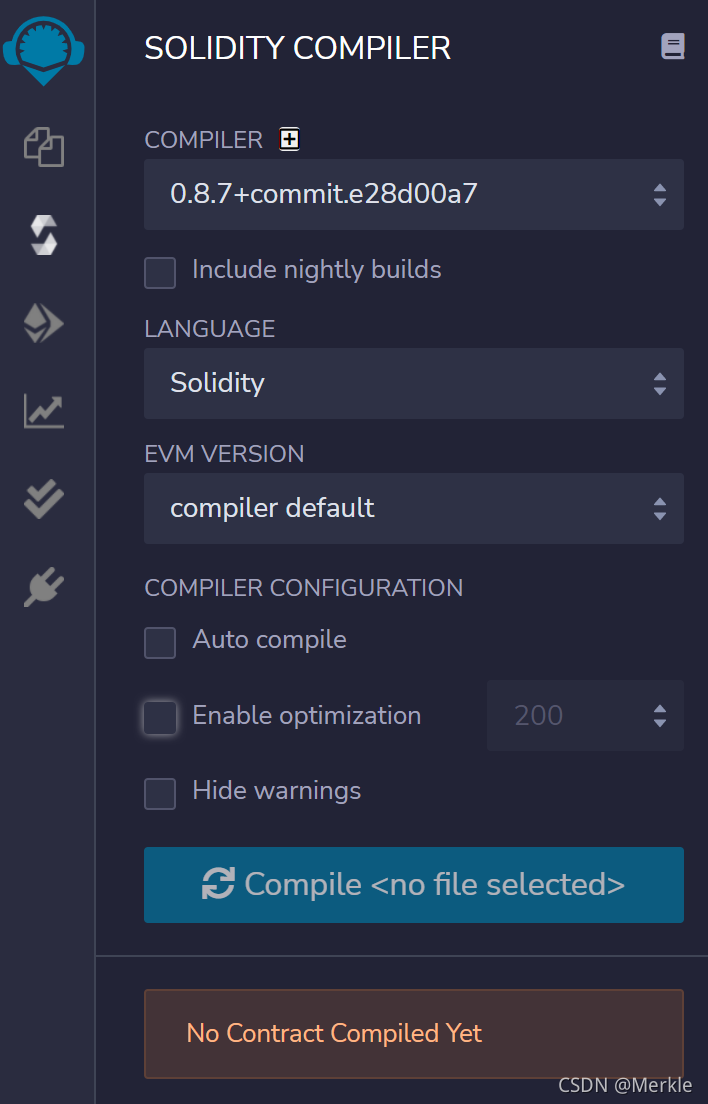Enable Include nightly builds checkbox
Image resolution: width=708 pixels, height=1104 pixels.
coord(160,272)
